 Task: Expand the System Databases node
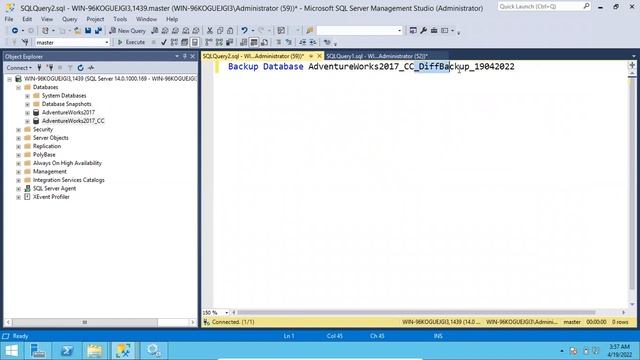click(27, 96)
